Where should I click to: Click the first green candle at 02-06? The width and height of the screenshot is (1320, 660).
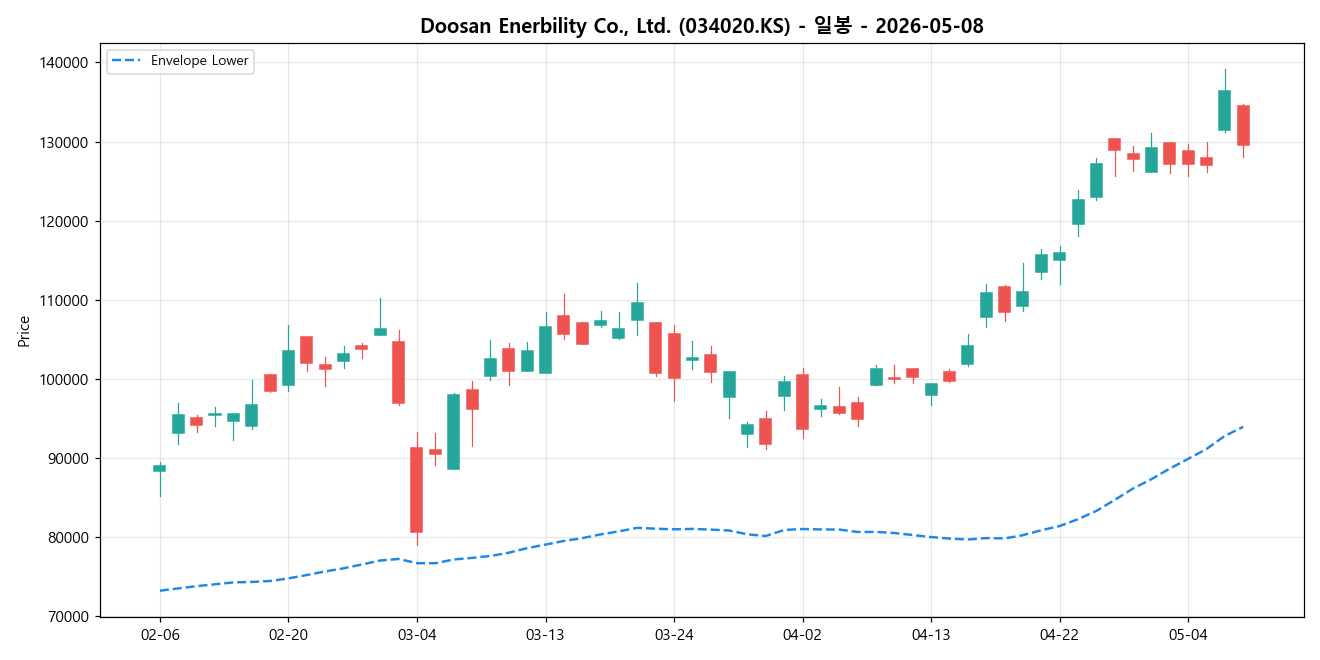pos(160,468)
